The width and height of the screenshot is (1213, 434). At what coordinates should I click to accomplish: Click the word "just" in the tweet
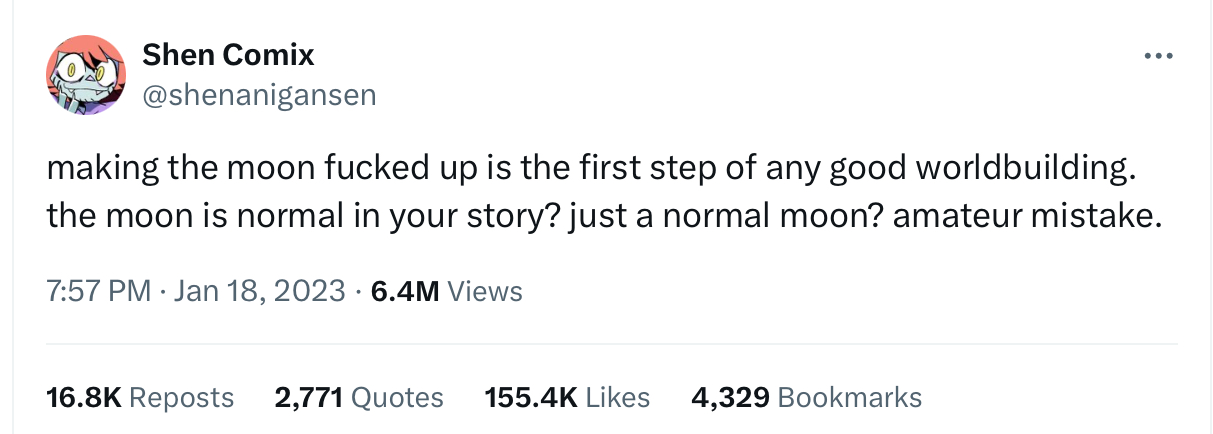coord(597,215)
